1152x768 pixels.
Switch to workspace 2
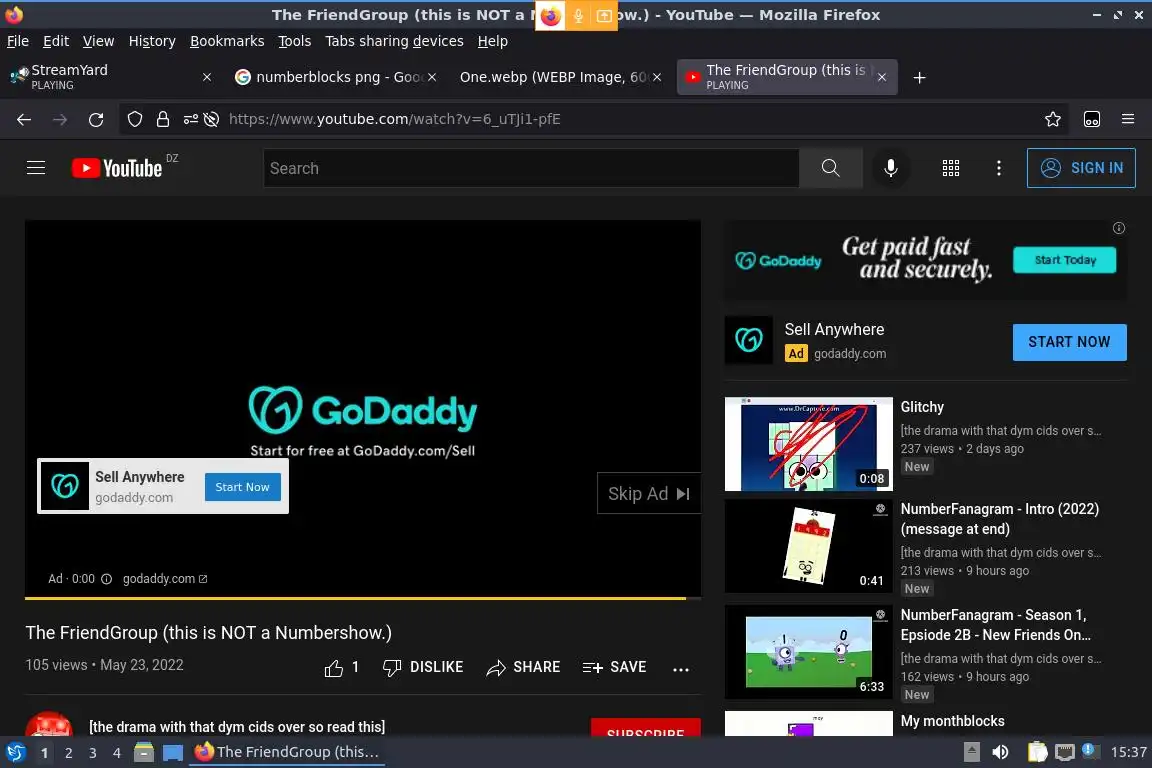coord(68,753)
